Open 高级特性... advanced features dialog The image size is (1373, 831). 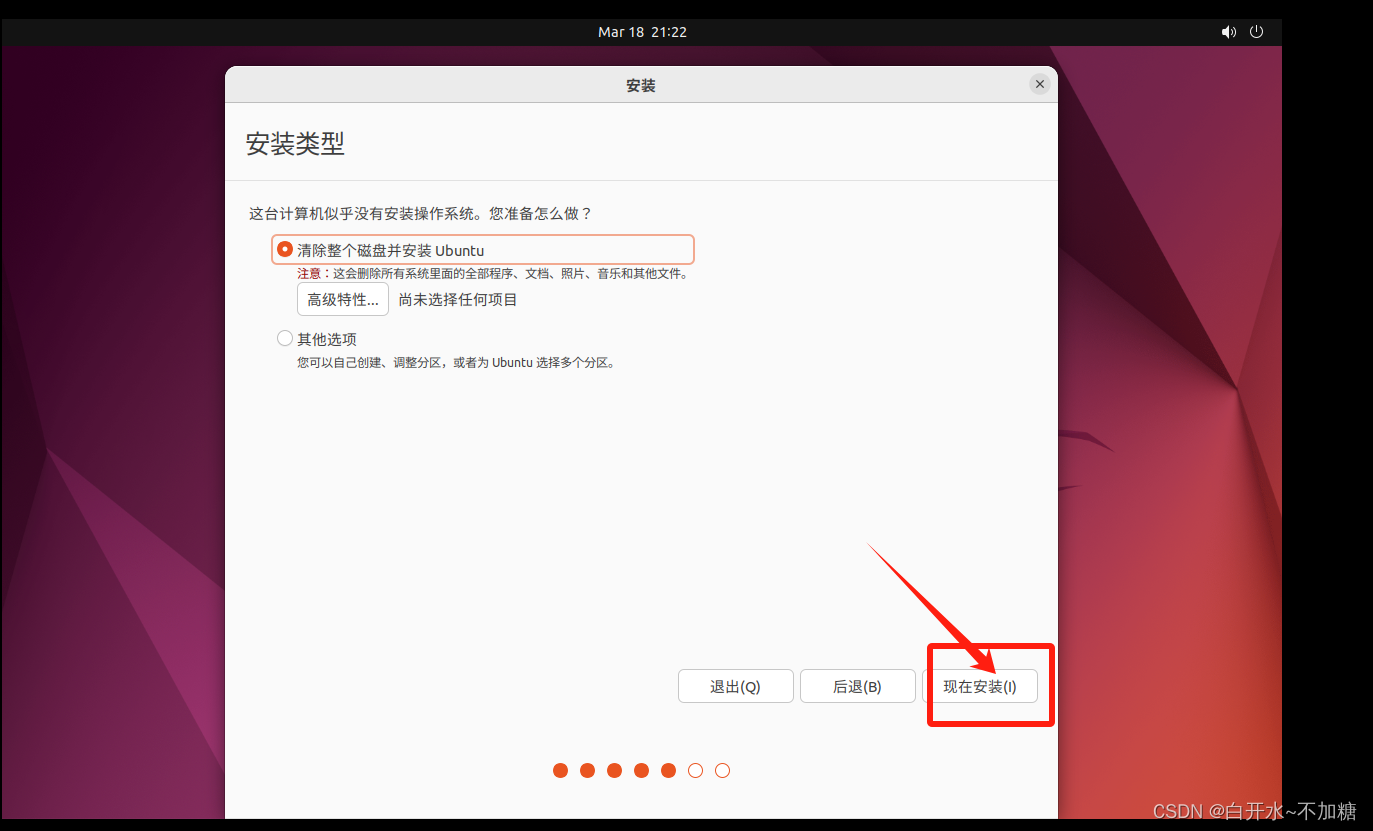click(343, 299)
